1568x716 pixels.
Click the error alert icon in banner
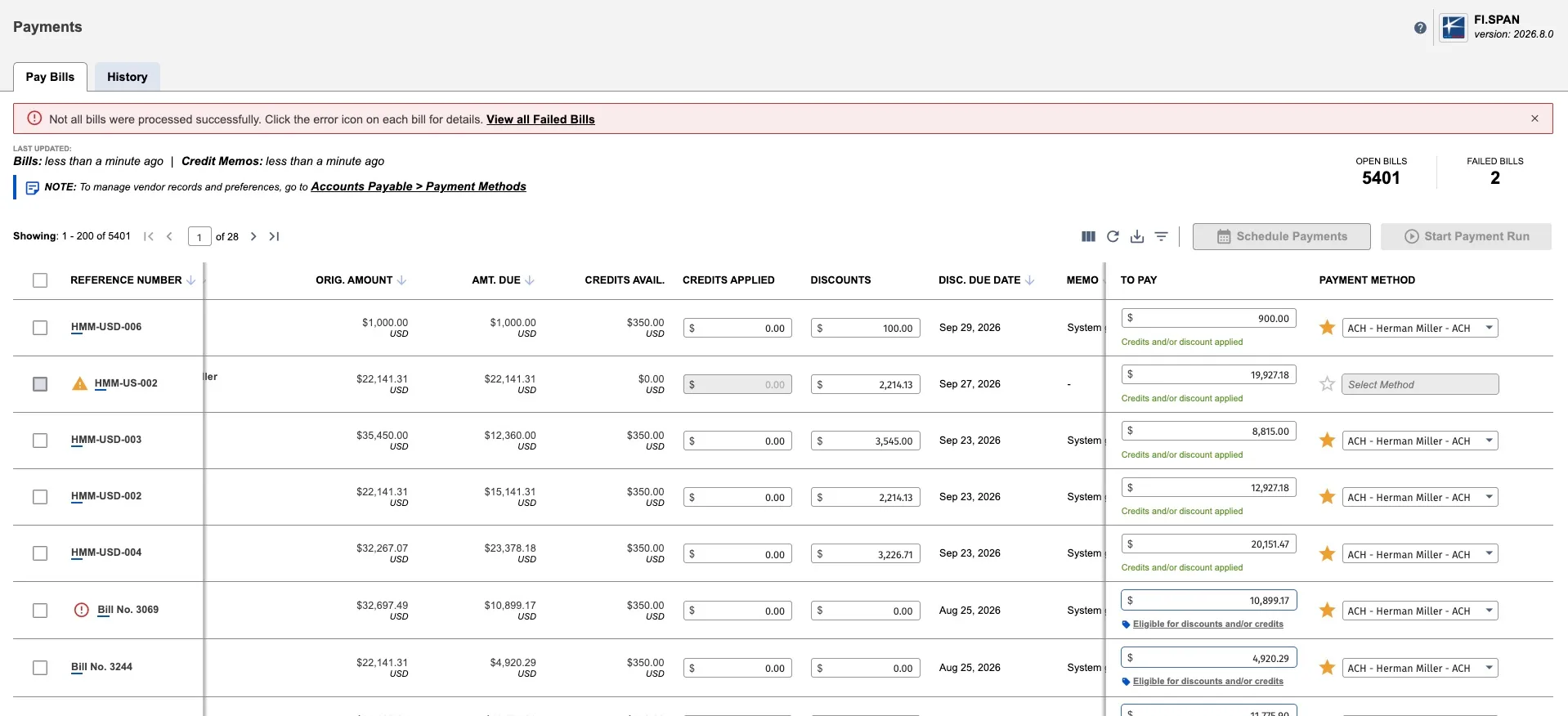(x=34, y=119)
